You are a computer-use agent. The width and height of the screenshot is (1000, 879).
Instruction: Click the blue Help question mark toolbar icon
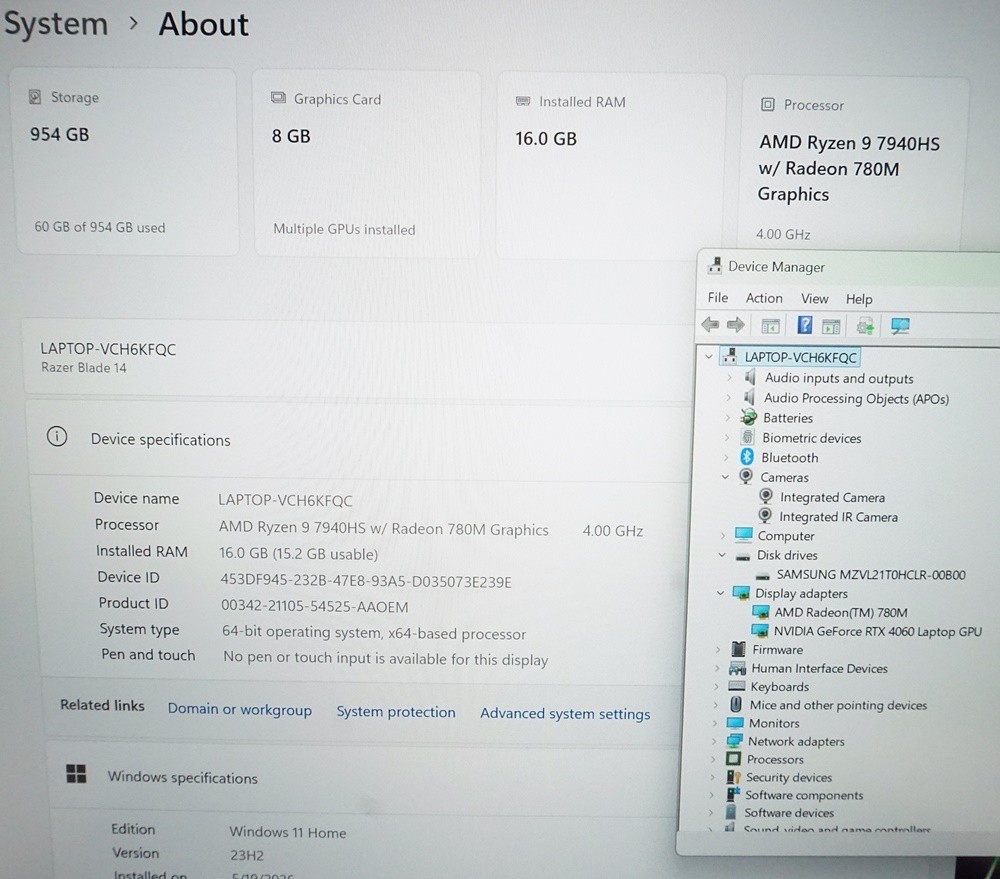coord(805,325)
